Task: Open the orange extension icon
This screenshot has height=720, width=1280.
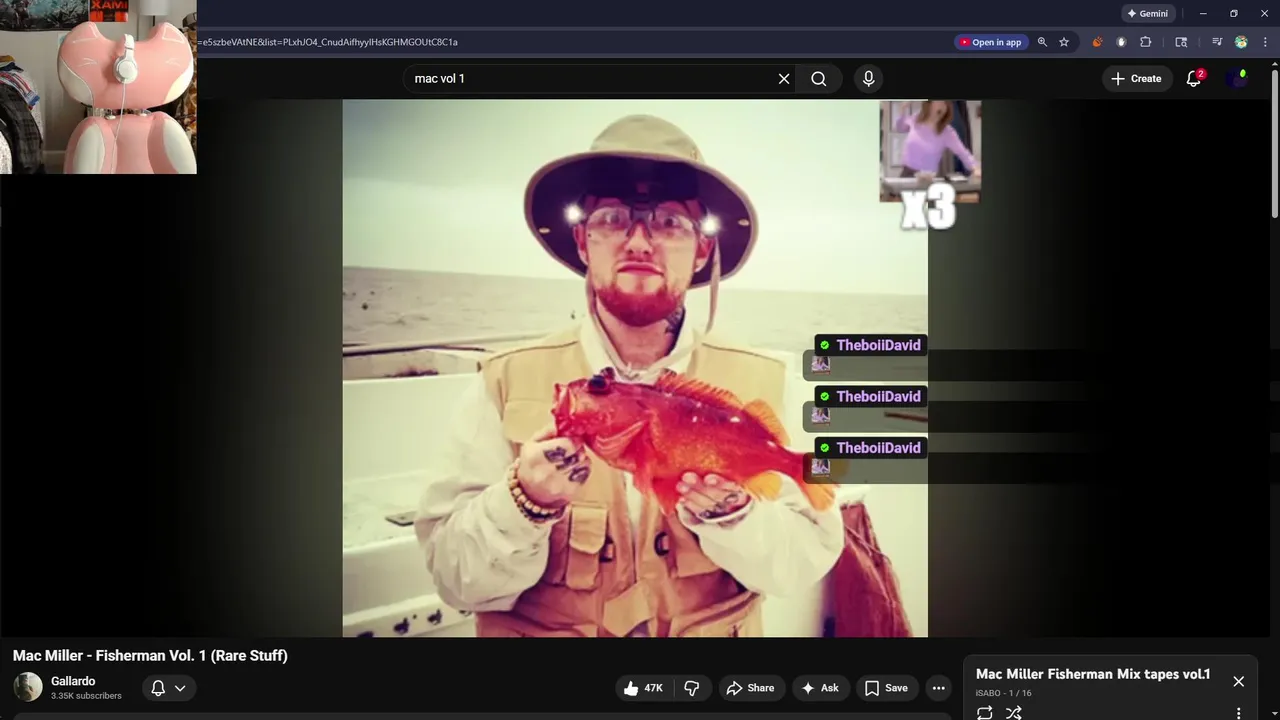Action: pos(1097,42)
